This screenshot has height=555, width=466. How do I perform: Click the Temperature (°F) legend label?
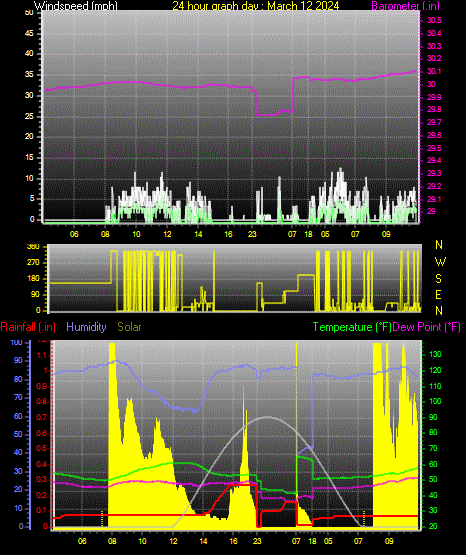pos(352,327)
